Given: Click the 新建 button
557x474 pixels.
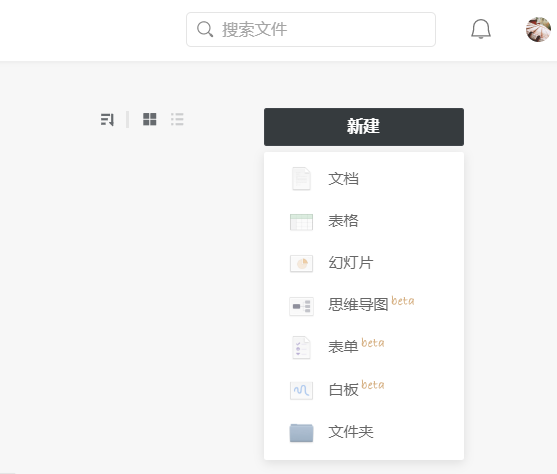Looking at the screenshot, I should (364, 127).
